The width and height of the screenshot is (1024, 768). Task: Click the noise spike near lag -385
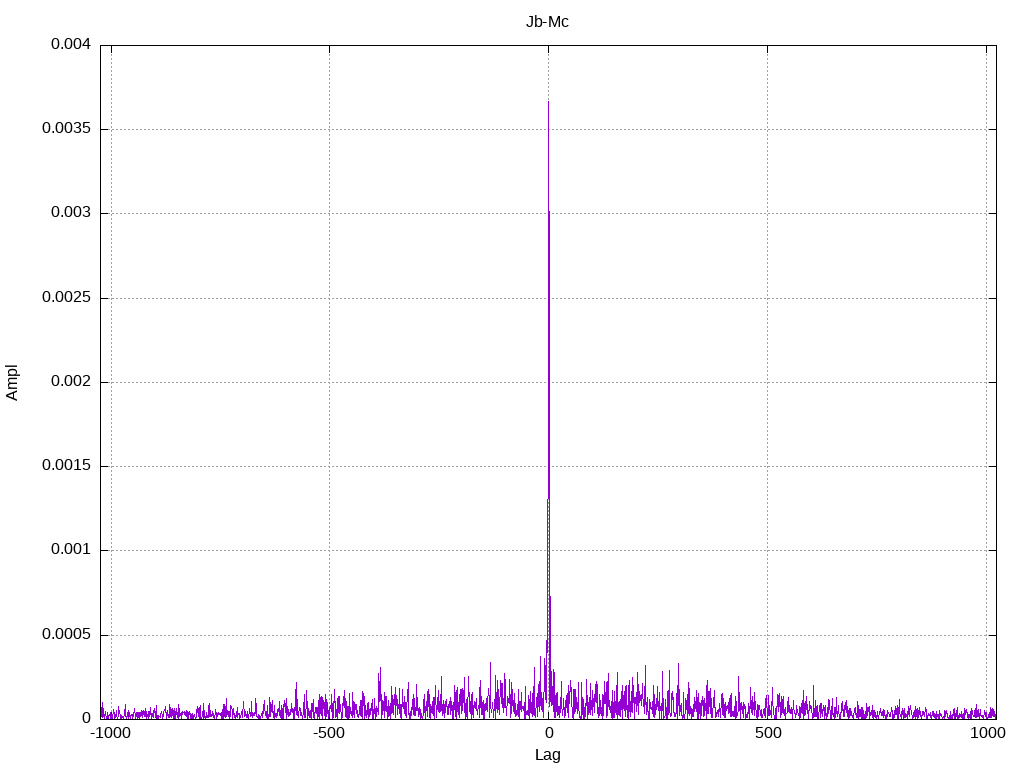[379, 670]
